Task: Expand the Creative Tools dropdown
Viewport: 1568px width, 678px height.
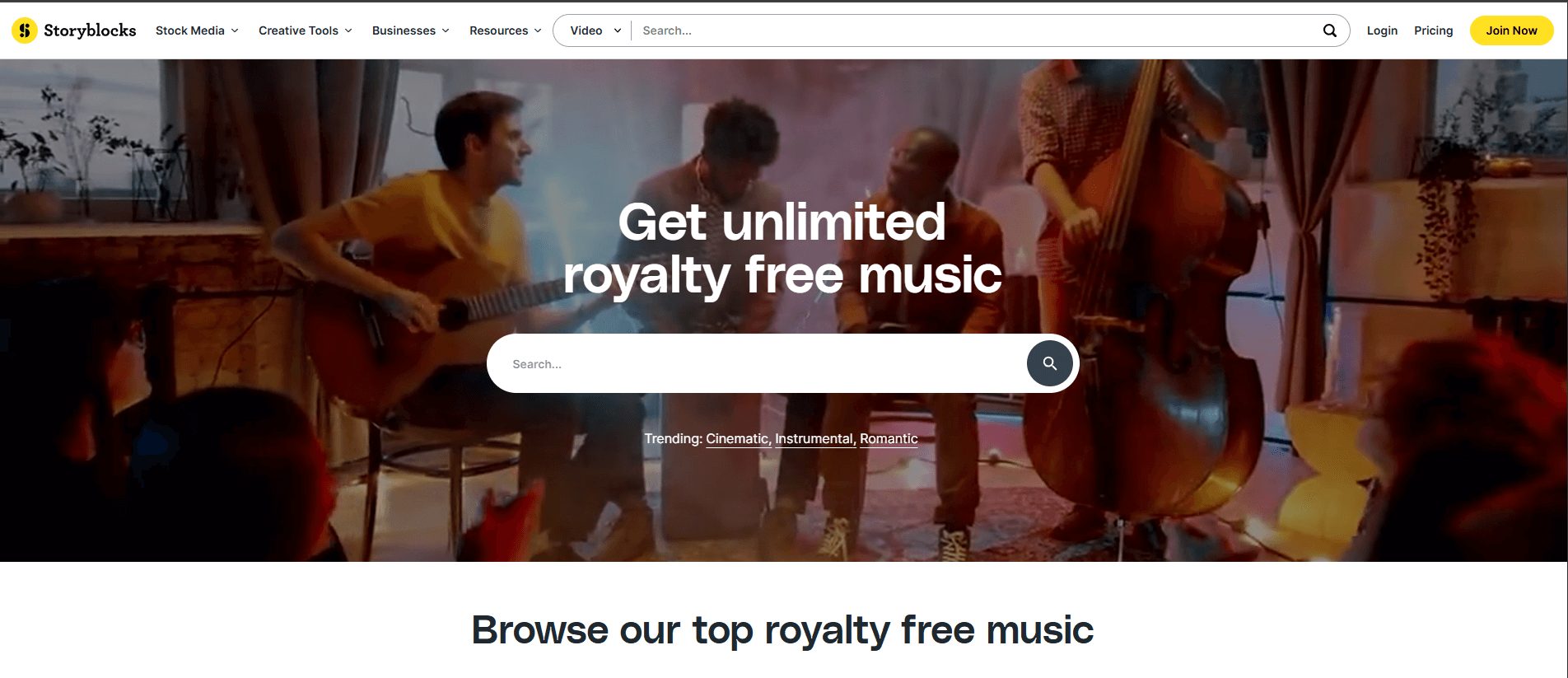Action: tap(306, 30)
